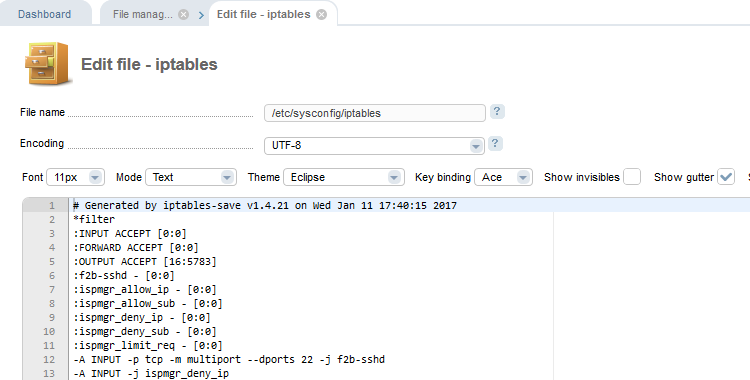This screenshot has height=380, width=750.
Task: Expand the Encoding UTF-8 dropdown
Action: pyautogui.click(x=375, y=145)
